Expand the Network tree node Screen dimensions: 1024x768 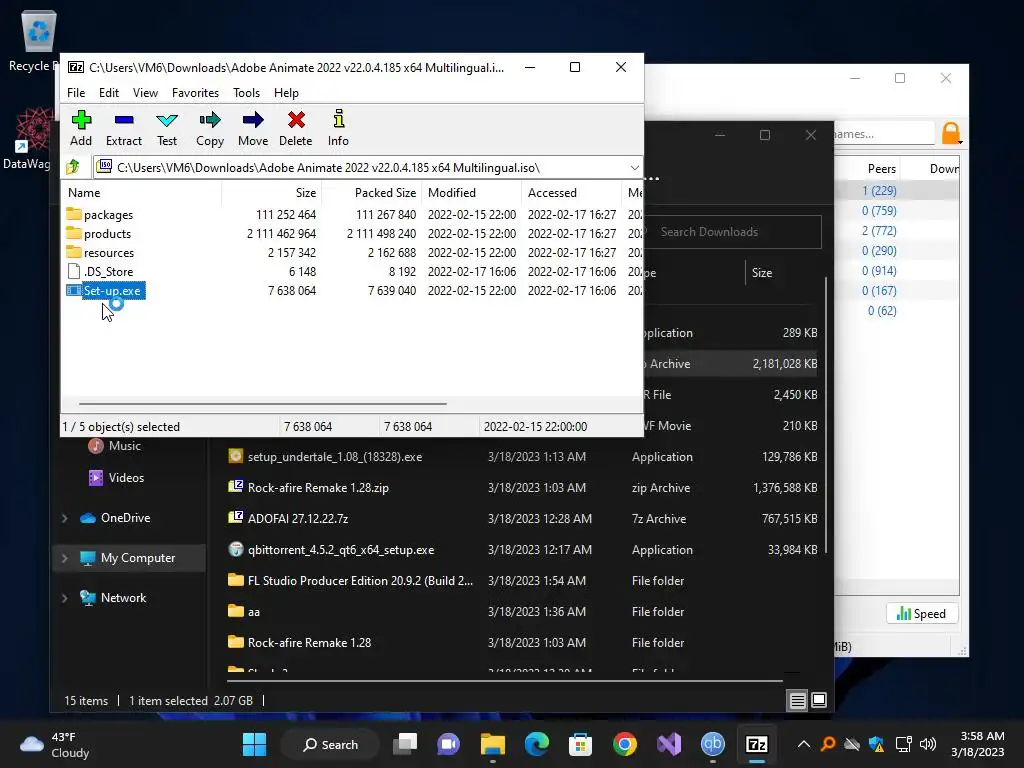[x=65, y=598]
